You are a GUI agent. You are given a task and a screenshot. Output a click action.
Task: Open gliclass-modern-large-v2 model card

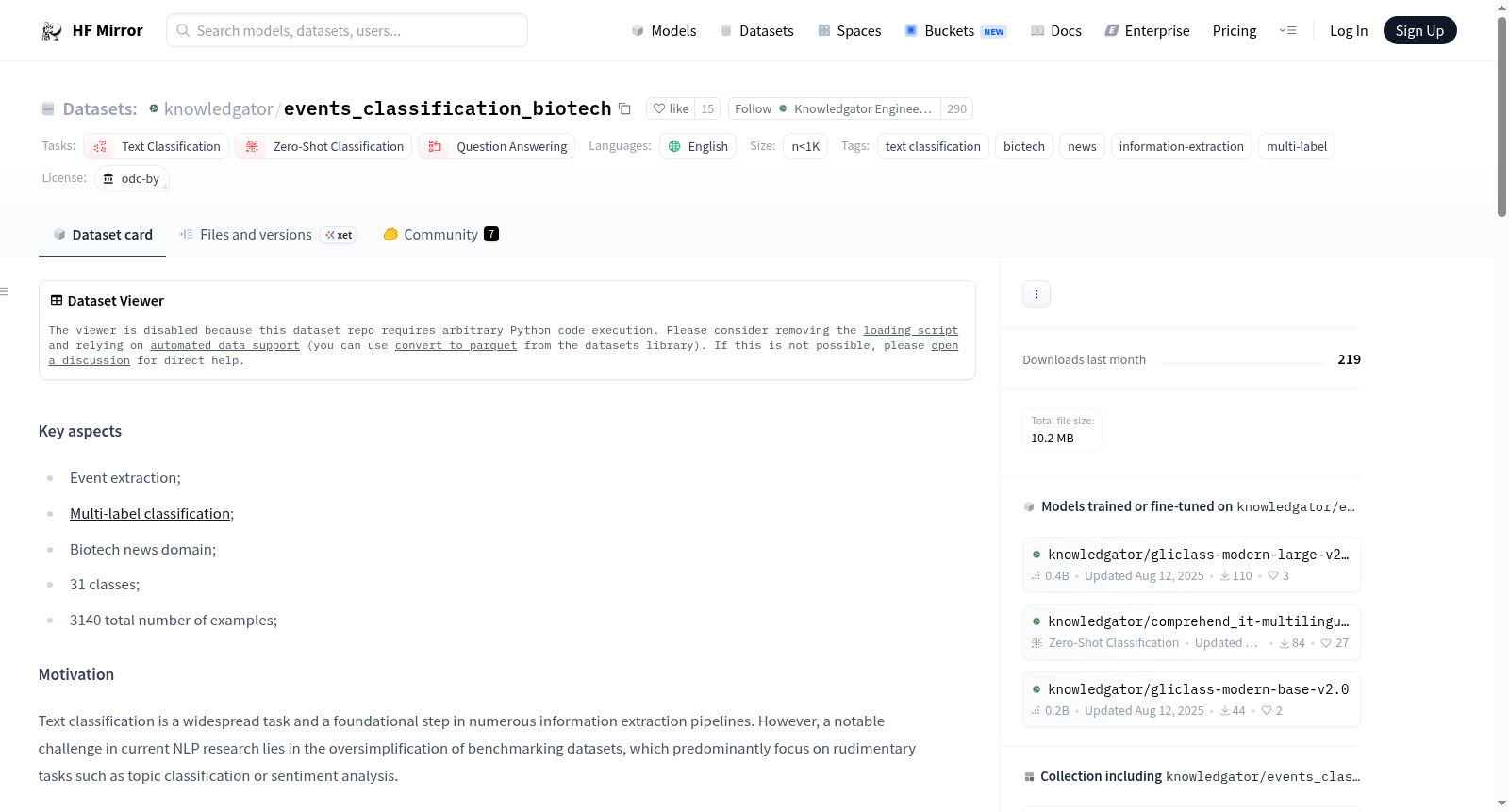pyautogui.click(x=1191, y=564)
